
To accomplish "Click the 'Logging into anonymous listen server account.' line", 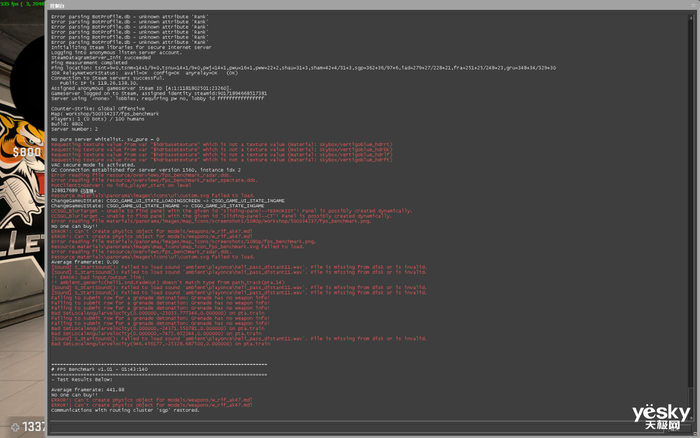I will point(116,52).
